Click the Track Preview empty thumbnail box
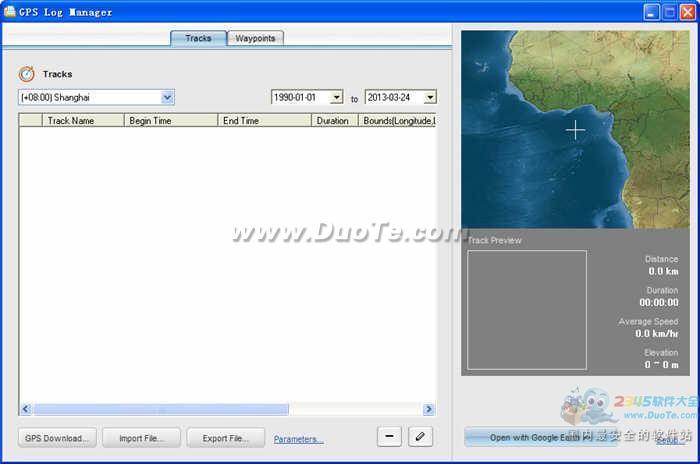The width and height of the screenshot is (700, 464). (527, 309)
